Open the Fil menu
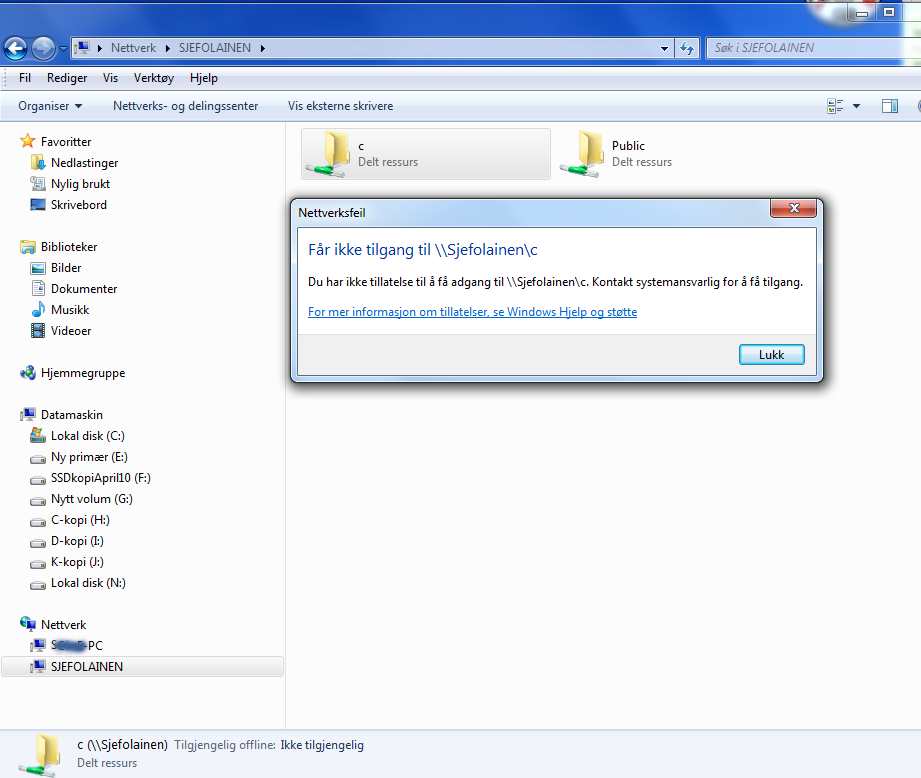The height and width of the screenshot is (778, 921). coord(25,78)
